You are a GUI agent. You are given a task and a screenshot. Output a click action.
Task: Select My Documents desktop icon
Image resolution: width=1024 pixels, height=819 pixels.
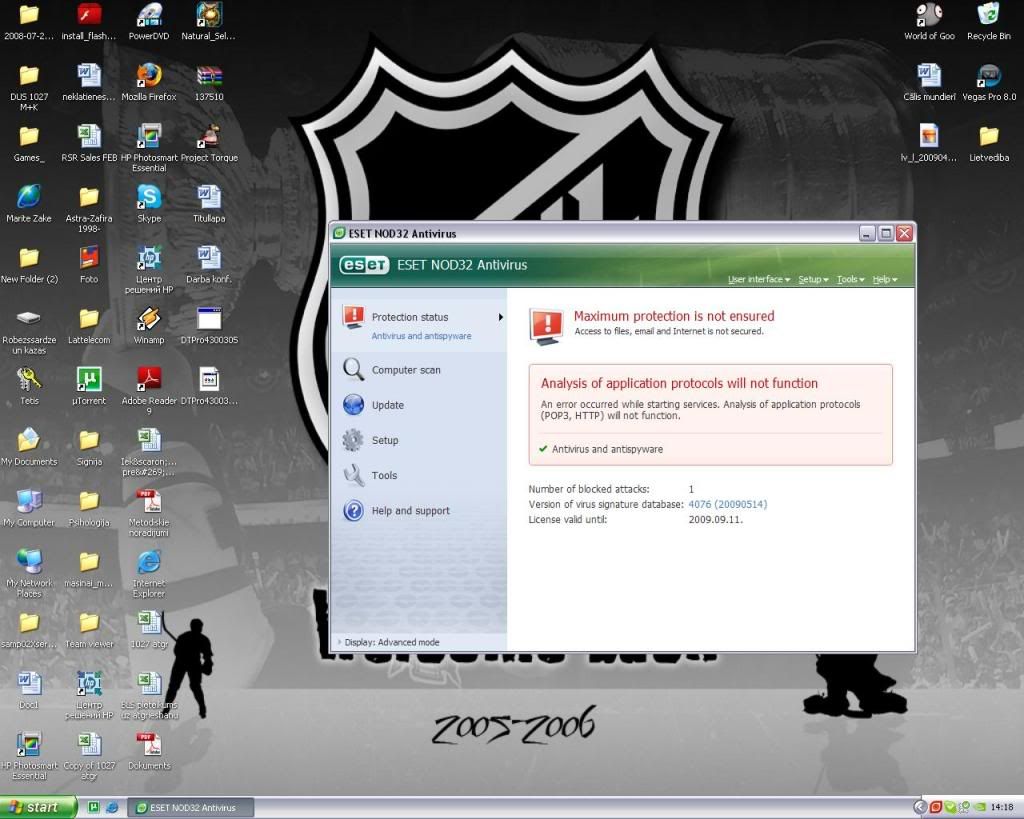pyautogui.click(x=29, y=447)
